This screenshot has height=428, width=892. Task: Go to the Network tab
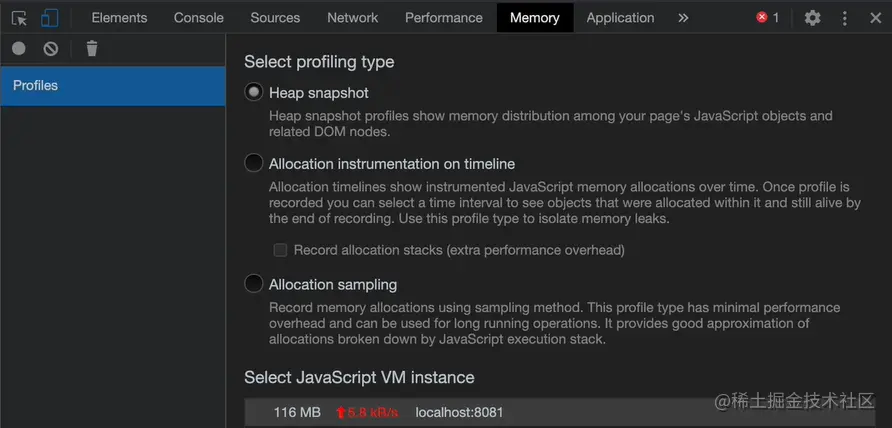(353, 18)
